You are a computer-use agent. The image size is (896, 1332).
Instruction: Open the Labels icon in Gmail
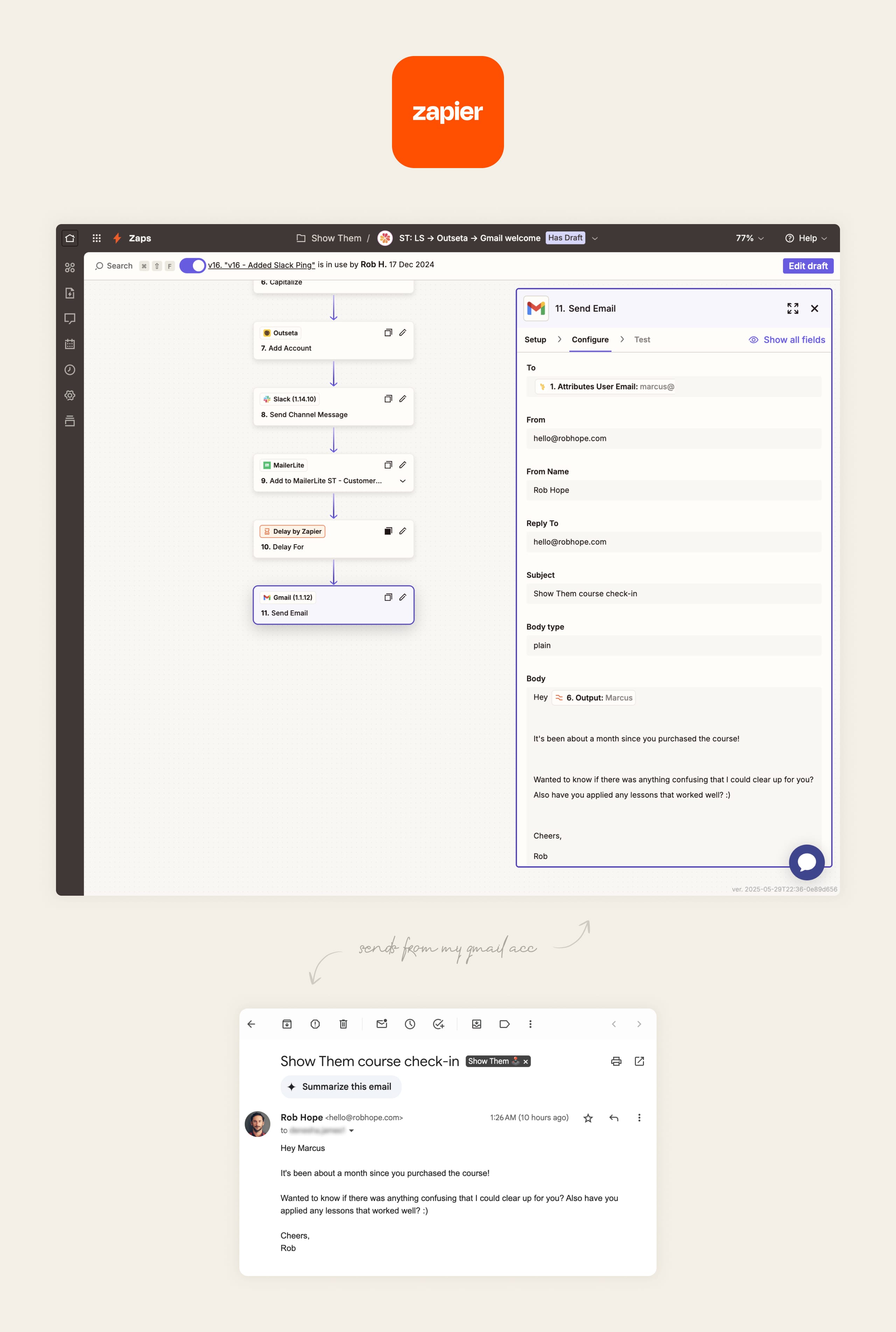click(x=505, y=1024)
